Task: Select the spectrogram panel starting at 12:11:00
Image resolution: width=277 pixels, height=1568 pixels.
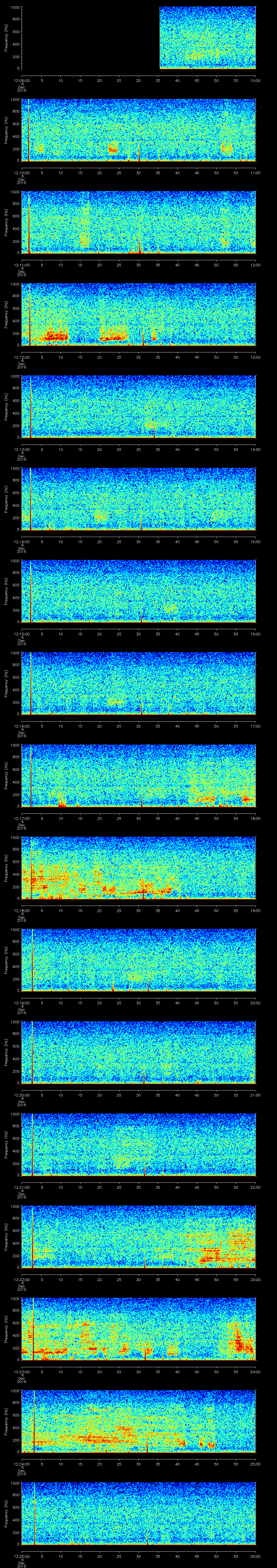Action: click(139, 222)
